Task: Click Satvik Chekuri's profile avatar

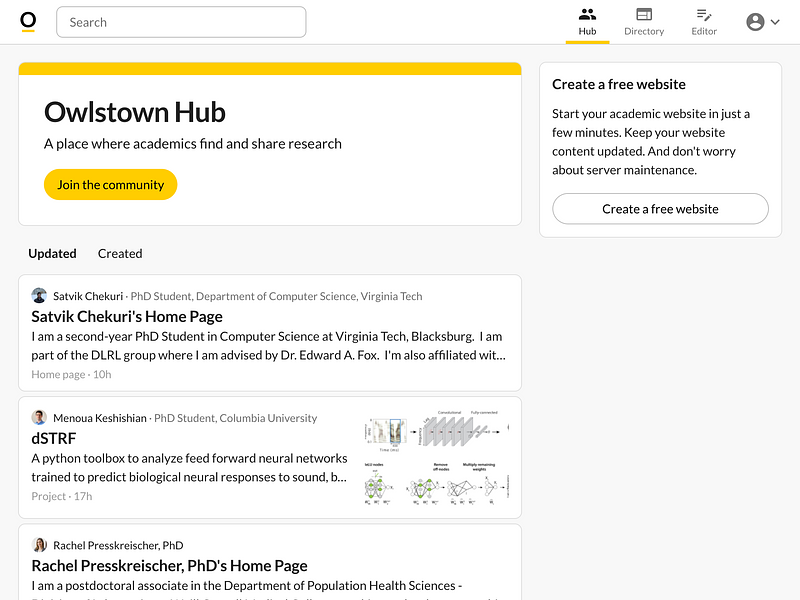Action: (x=39, y=295)
